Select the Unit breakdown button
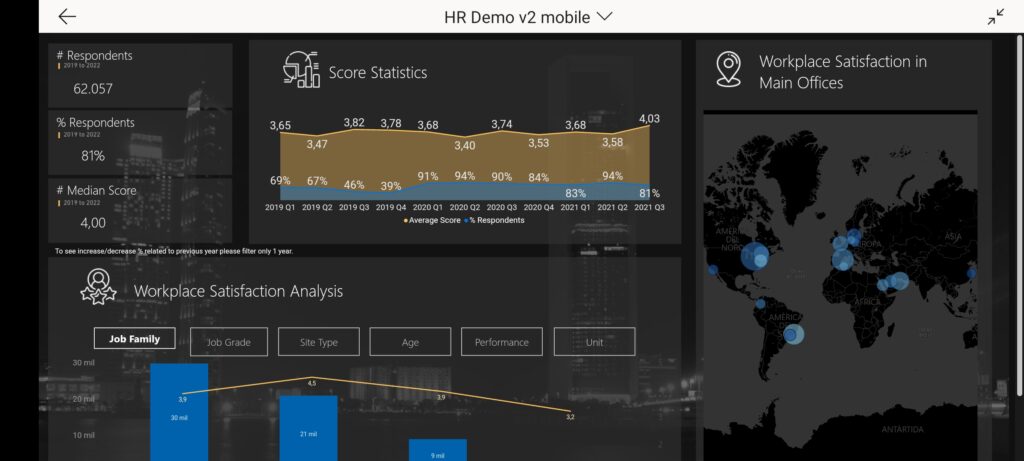Screen dimensions: 1024x461 [594, 342]
